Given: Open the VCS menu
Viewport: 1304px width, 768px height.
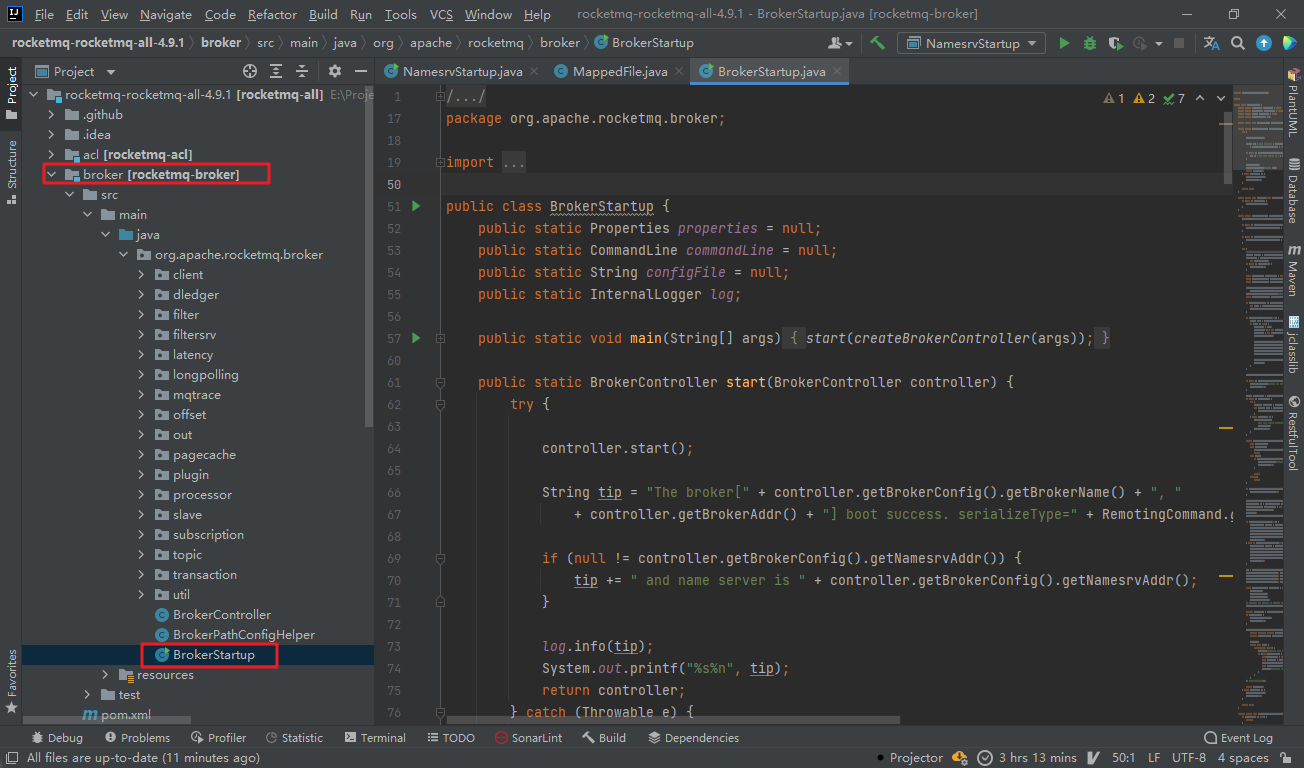Looking at the screenshot, I should [441, 14].
